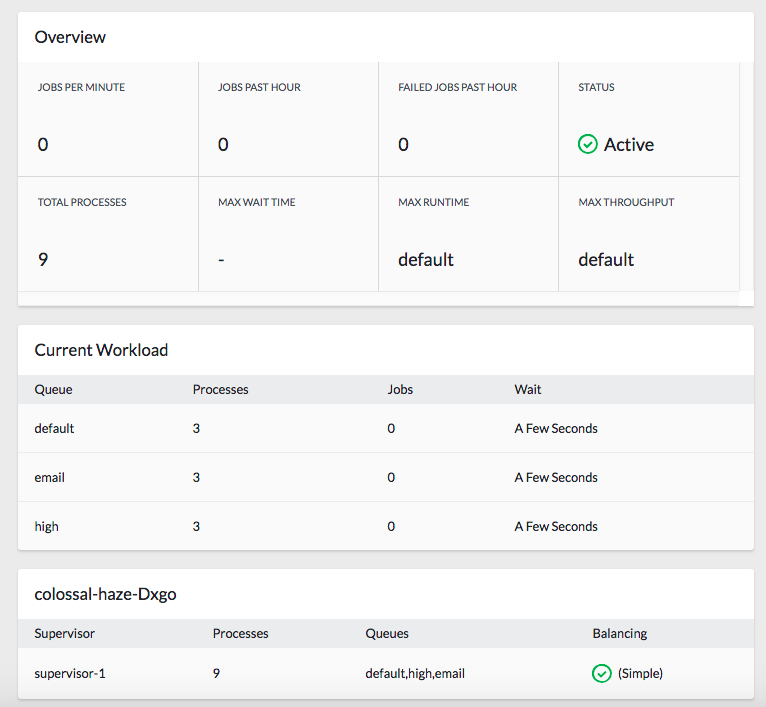
Task: Click the processes count in the default row
Action: coord(196,428)
